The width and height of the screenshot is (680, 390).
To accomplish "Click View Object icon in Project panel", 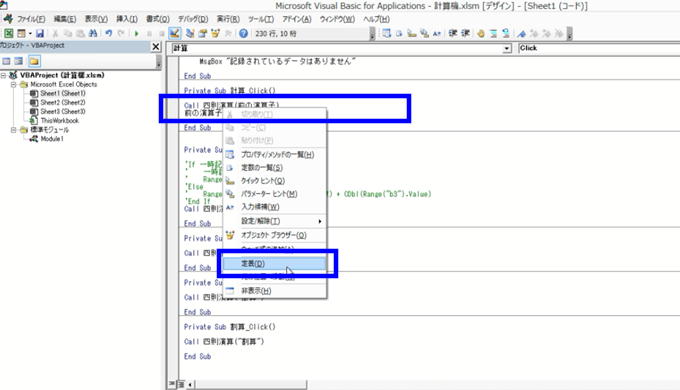I will [x=19, y=61].
